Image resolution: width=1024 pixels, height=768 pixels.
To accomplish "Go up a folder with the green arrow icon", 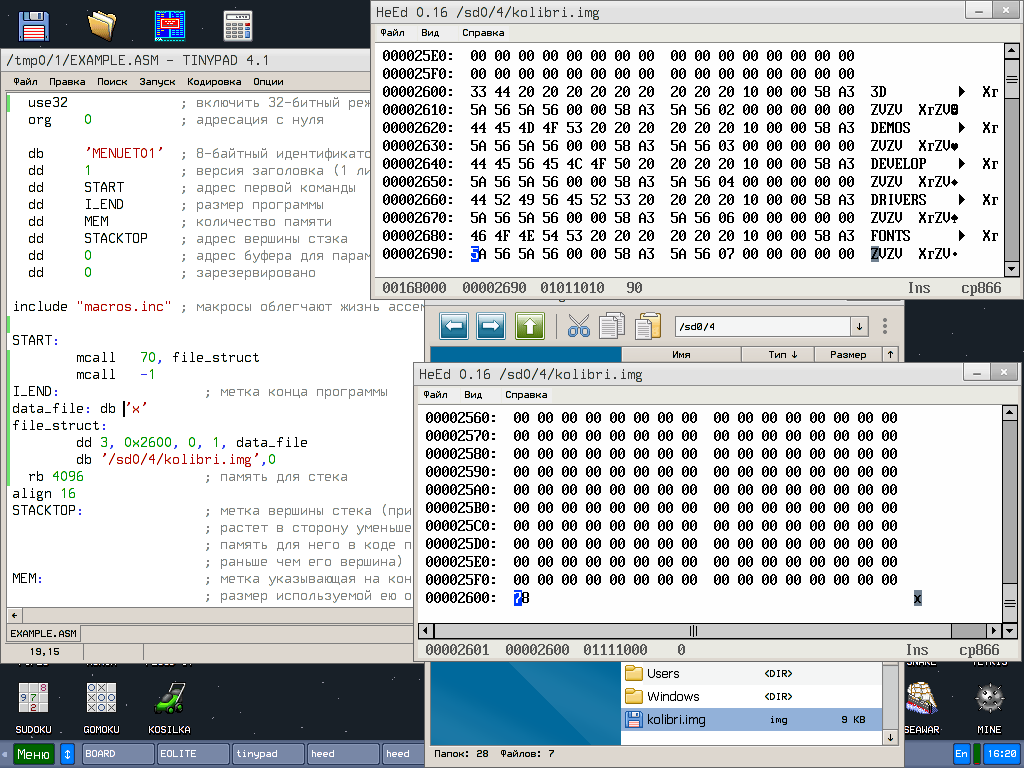I will 530,326.
